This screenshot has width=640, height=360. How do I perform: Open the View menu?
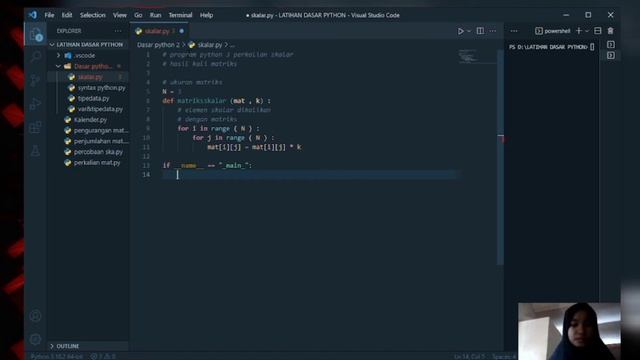click(120, 15)
